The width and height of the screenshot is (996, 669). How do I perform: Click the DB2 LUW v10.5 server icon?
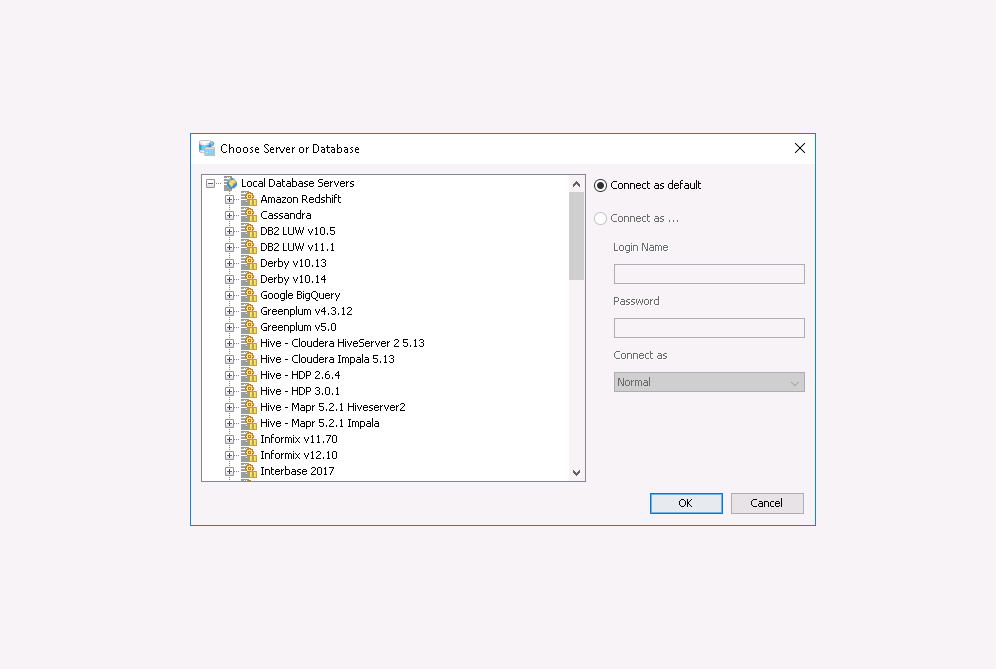249,231
